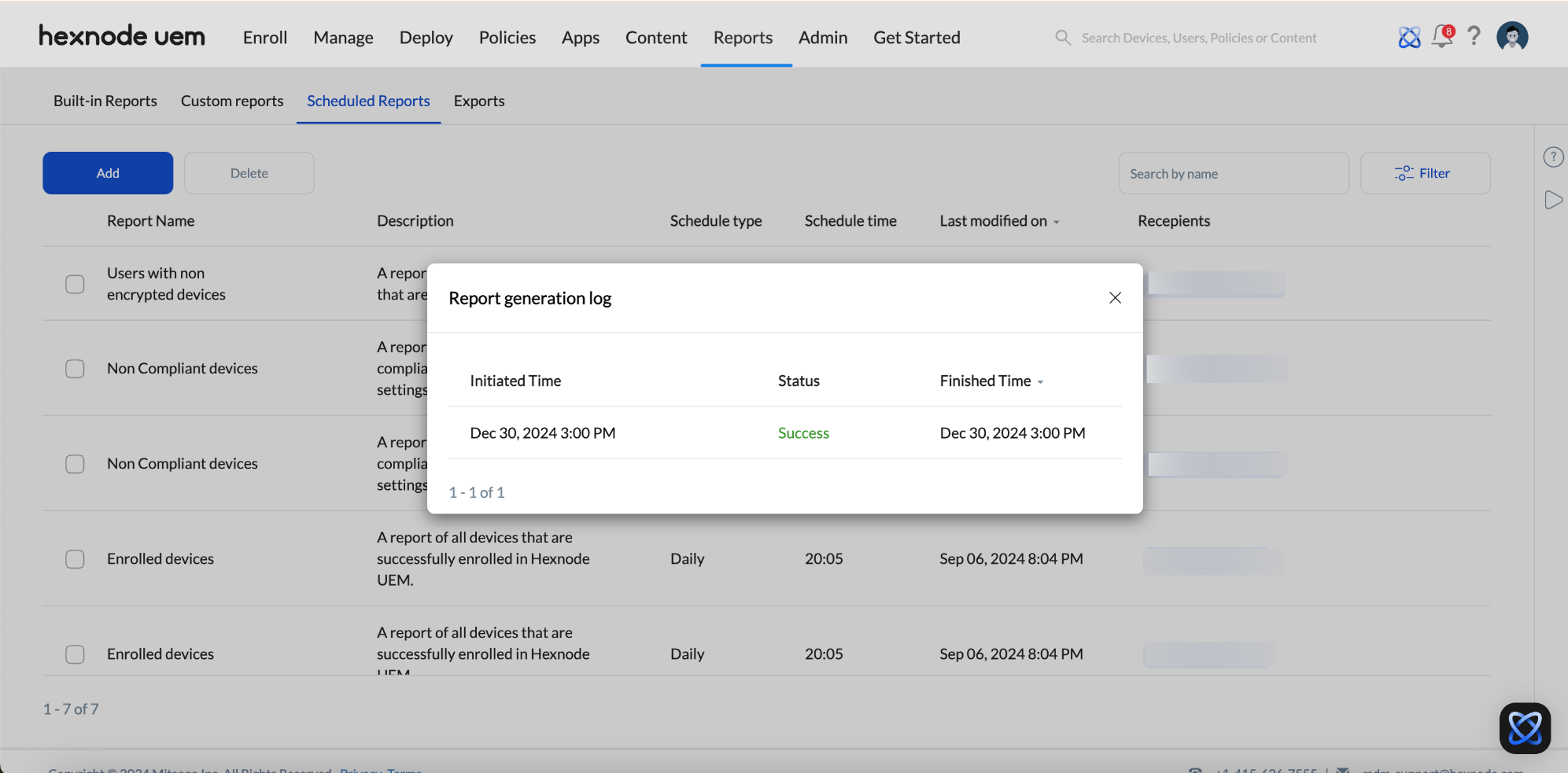This screenshot has height=773, width=1568.
Task: Click the global search devices field
Action: [1198, 38]
